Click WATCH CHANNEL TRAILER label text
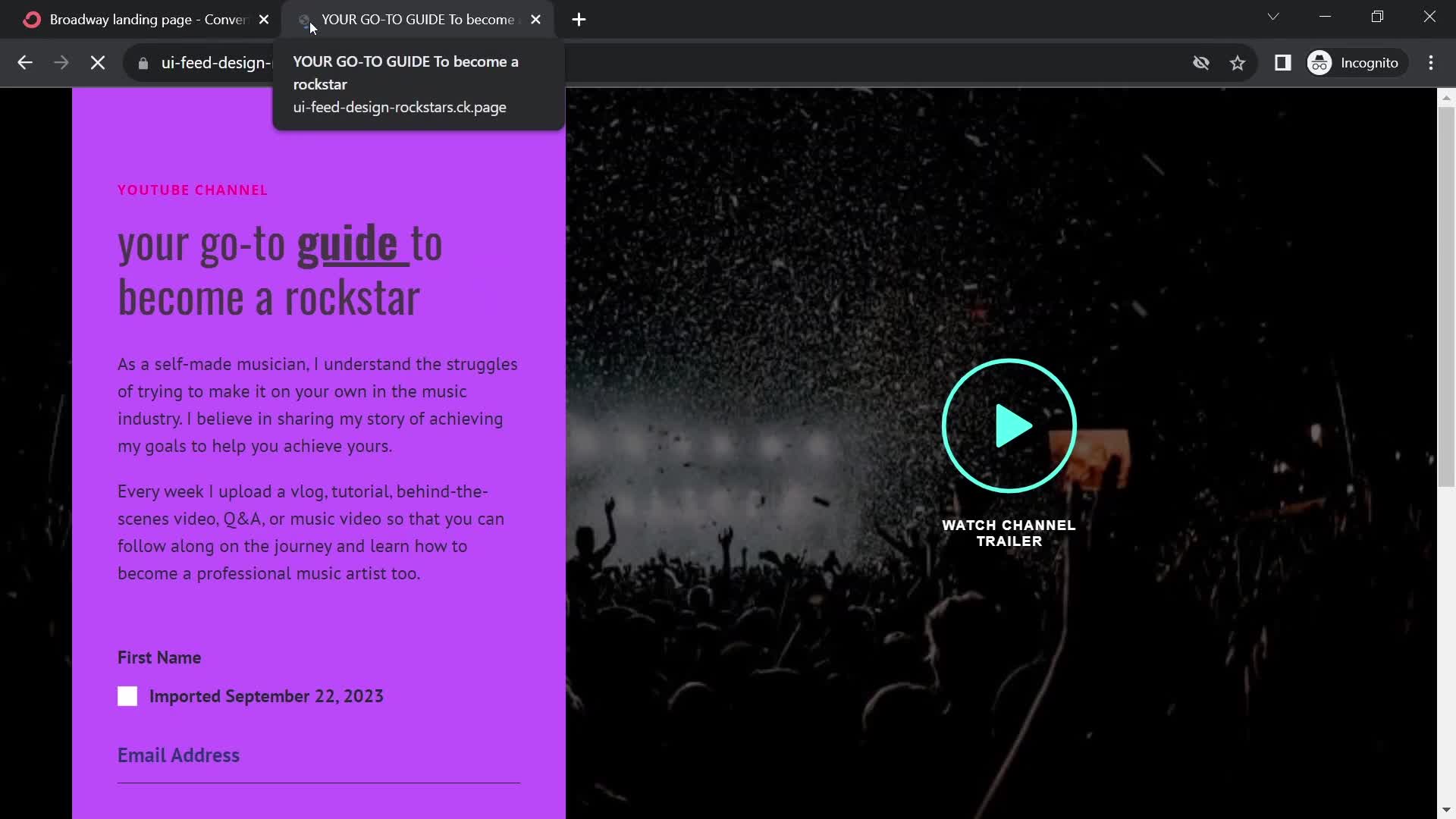Screen dimensions: 1456x819 (x=1009, y=533)
